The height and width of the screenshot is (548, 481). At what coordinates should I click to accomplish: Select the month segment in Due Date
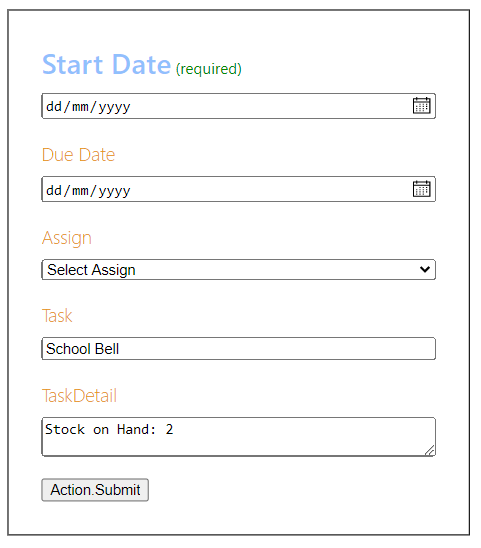pos(80,190)
